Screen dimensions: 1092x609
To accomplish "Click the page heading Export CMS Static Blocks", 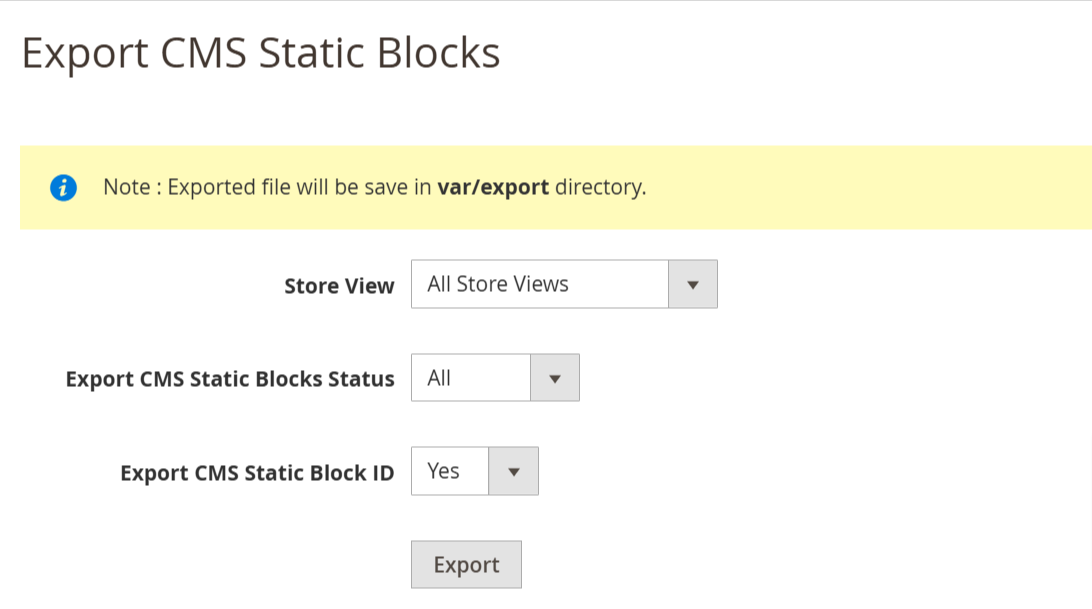I will (262, 53).
